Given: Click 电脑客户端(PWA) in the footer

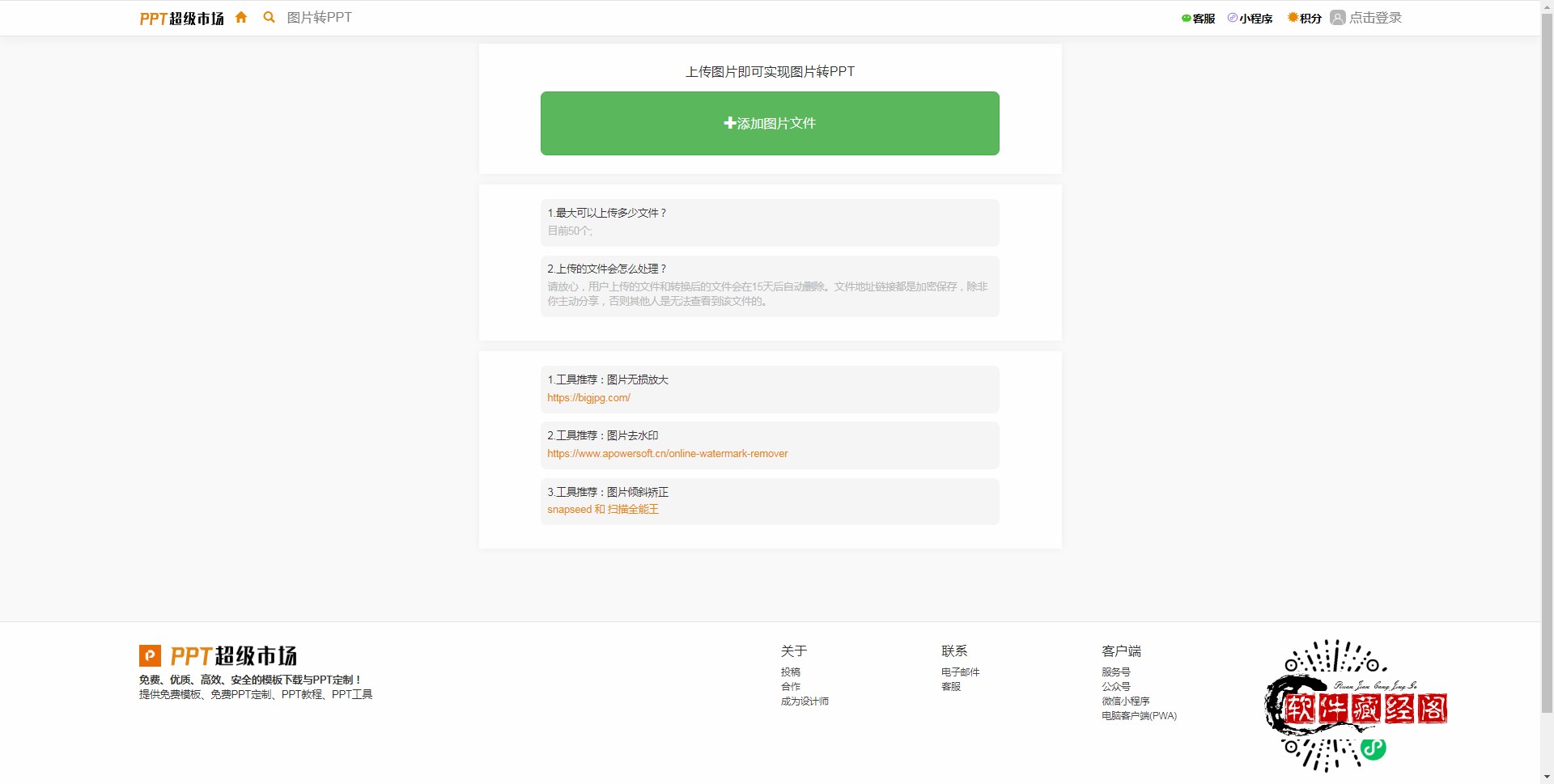Looking at the screenshot, I should pos(1139,715).
